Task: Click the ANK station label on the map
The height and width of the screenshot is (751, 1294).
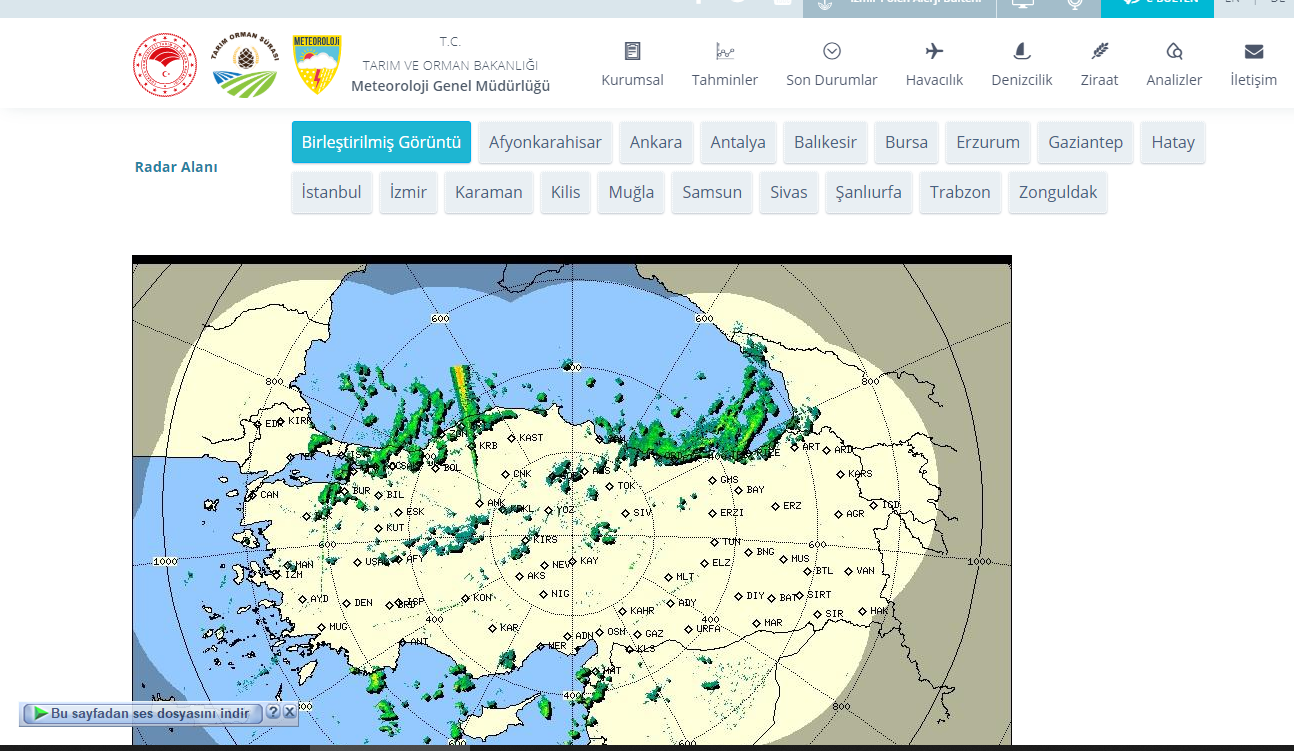Action: (496, 504)
